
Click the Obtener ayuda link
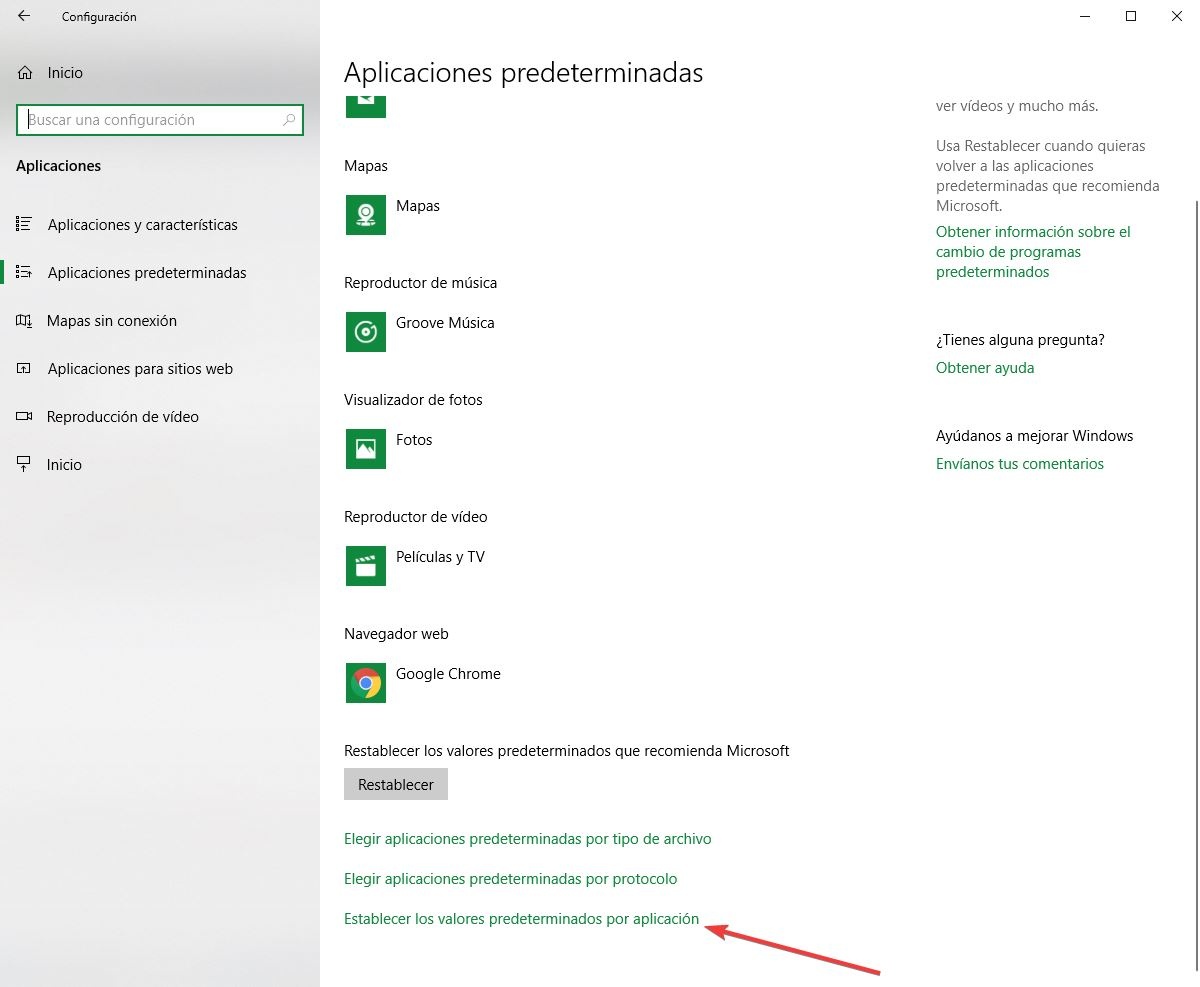coord(985,368)
